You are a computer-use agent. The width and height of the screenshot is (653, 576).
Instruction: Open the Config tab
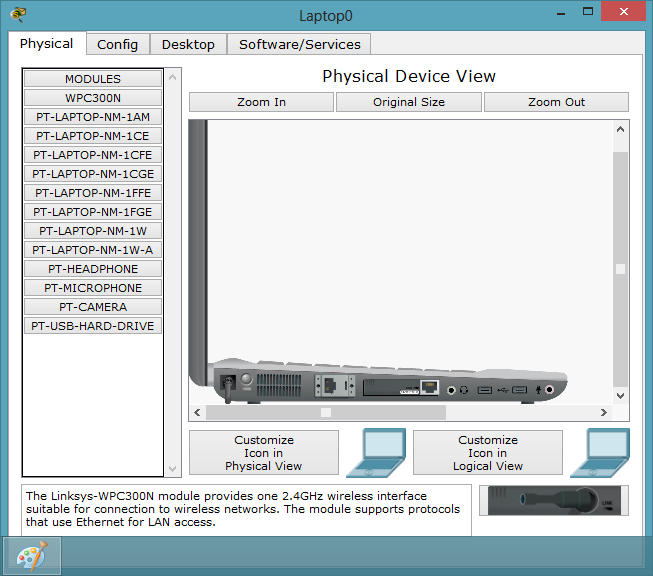(117, 44)
